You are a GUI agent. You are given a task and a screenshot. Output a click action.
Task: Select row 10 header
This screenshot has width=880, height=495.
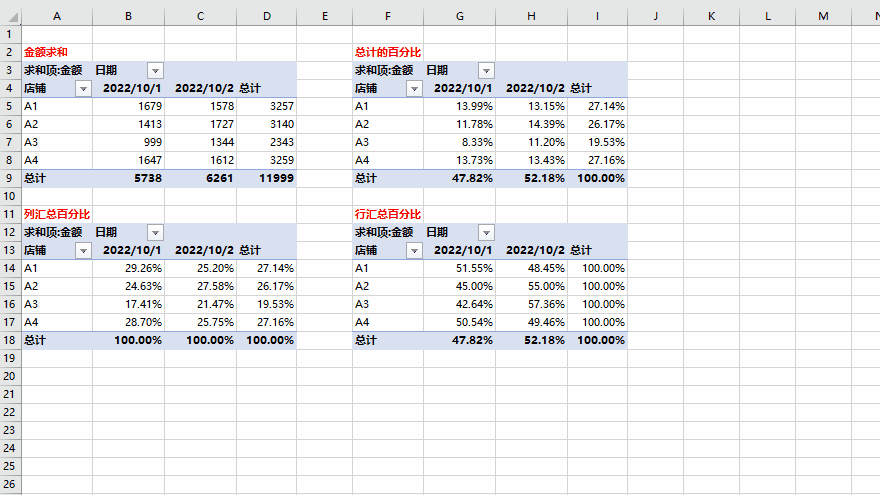[x=10, y=196]
